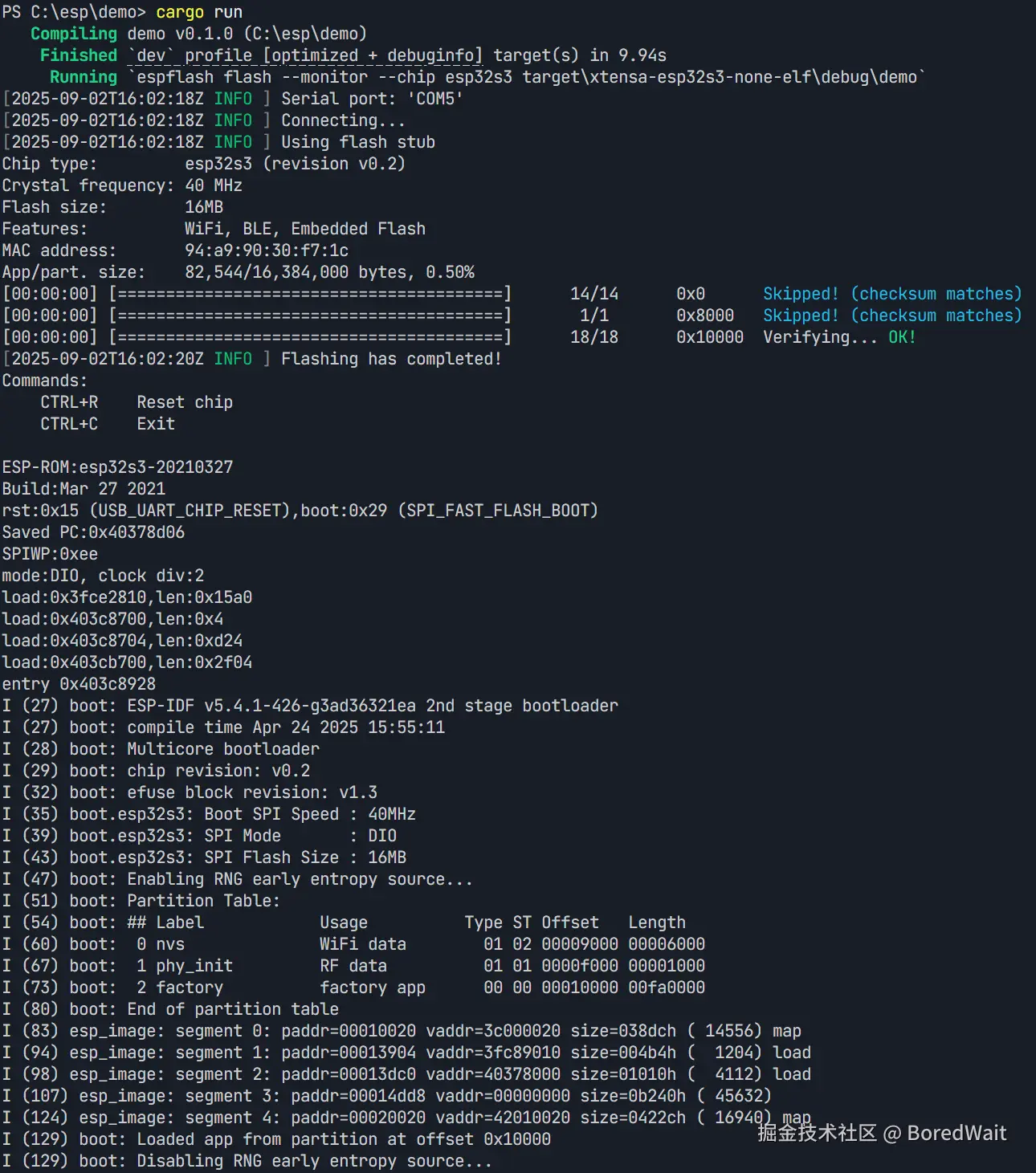Click the 18/18 flashing progress bar
Screen dimensions: 1036x1173
310,337
